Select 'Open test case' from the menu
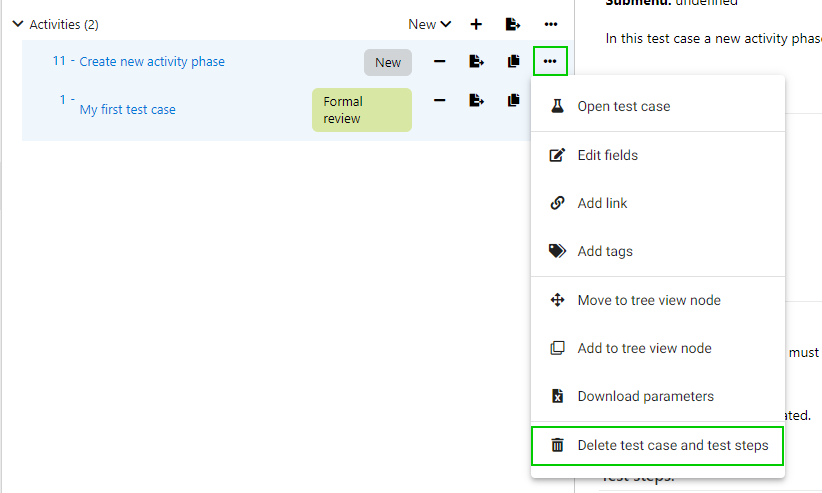The width and height of the screenshot is (822, 493). 624,106
